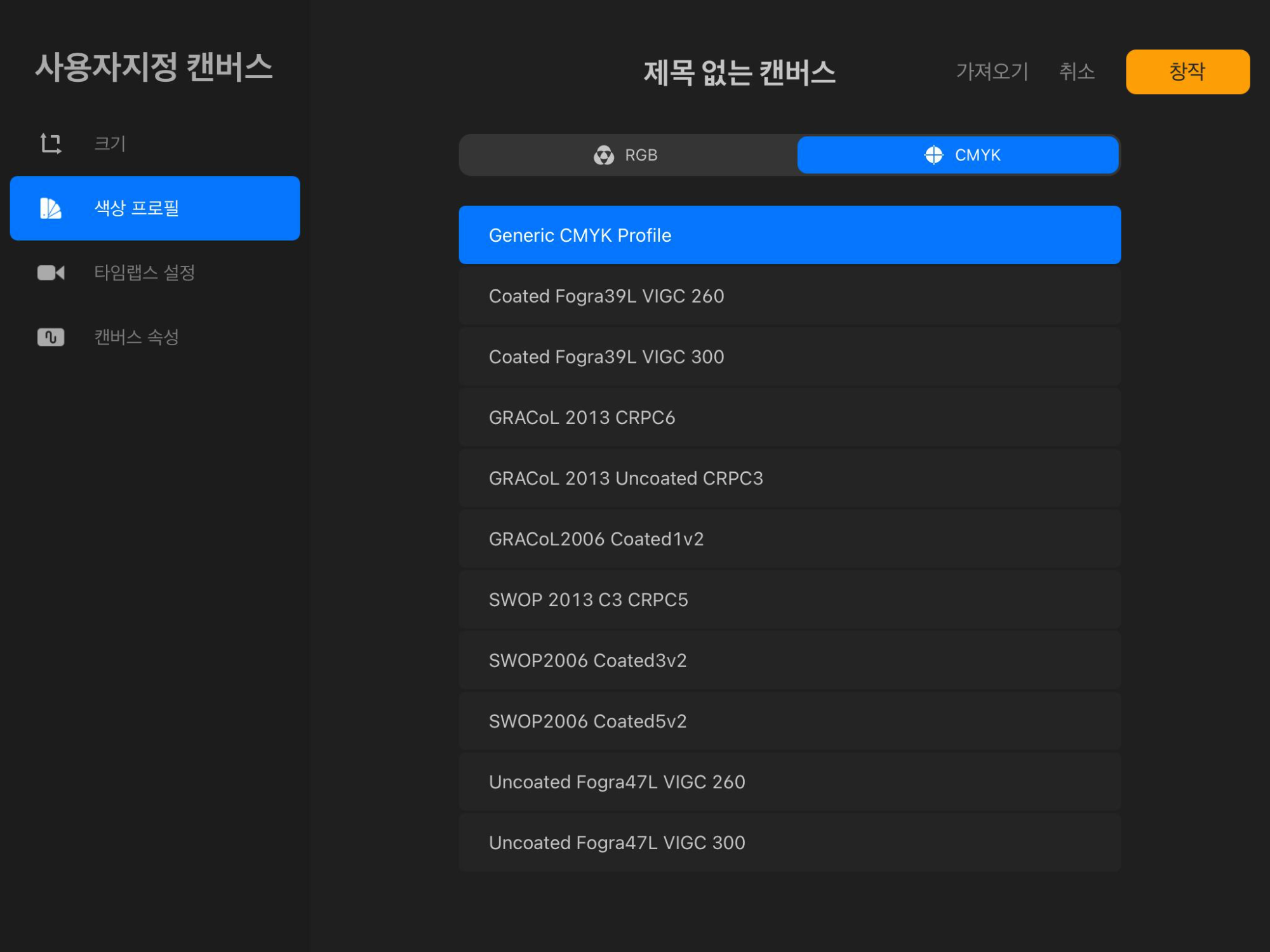This screenshot has width=1270, height=952.
Task: Click the RGB color circles icon
Action: 603,155
